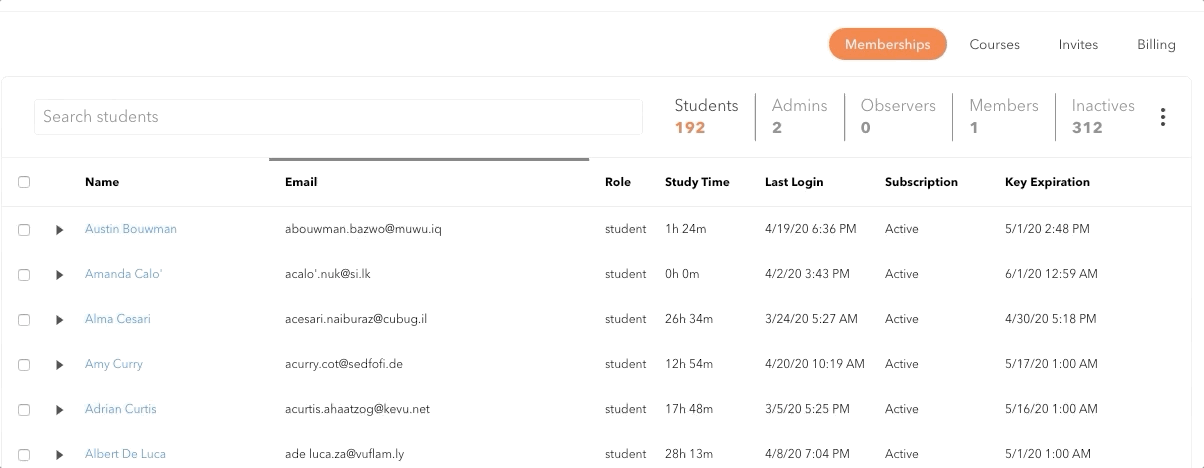The width and height of the screenshot is (1204, 468).
Task: Switch to the Courses tab
Action: (994, 44)
